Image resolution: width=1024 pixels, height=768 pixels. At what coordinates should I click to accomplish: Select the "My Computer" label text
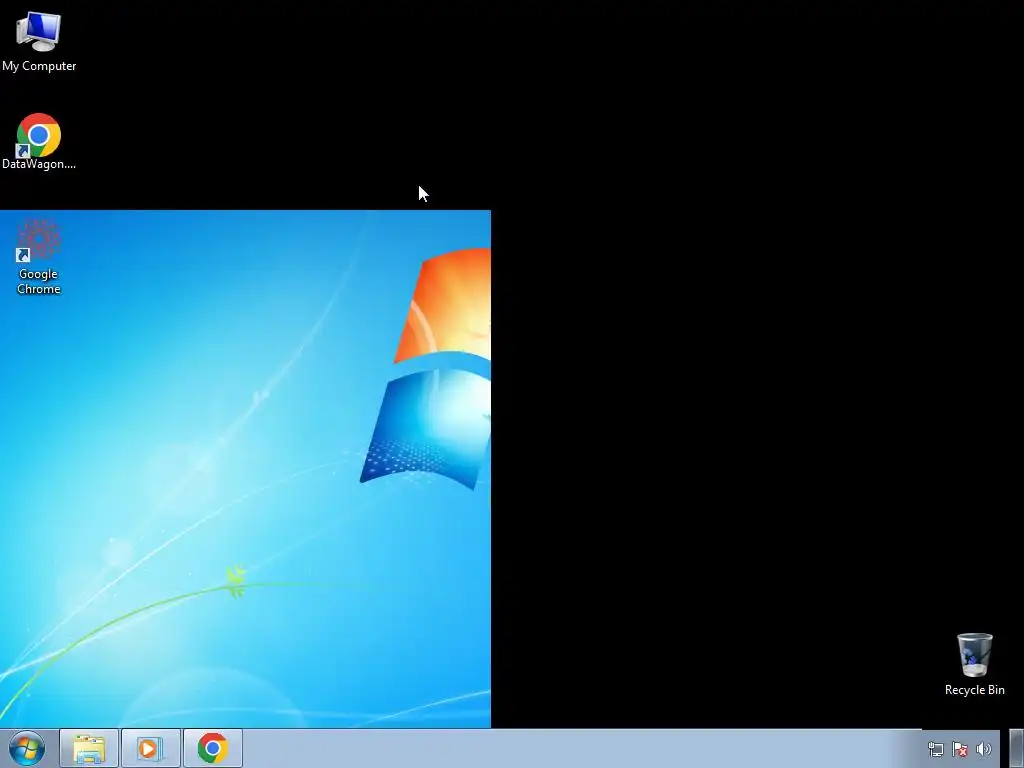(x=39, y=66)
